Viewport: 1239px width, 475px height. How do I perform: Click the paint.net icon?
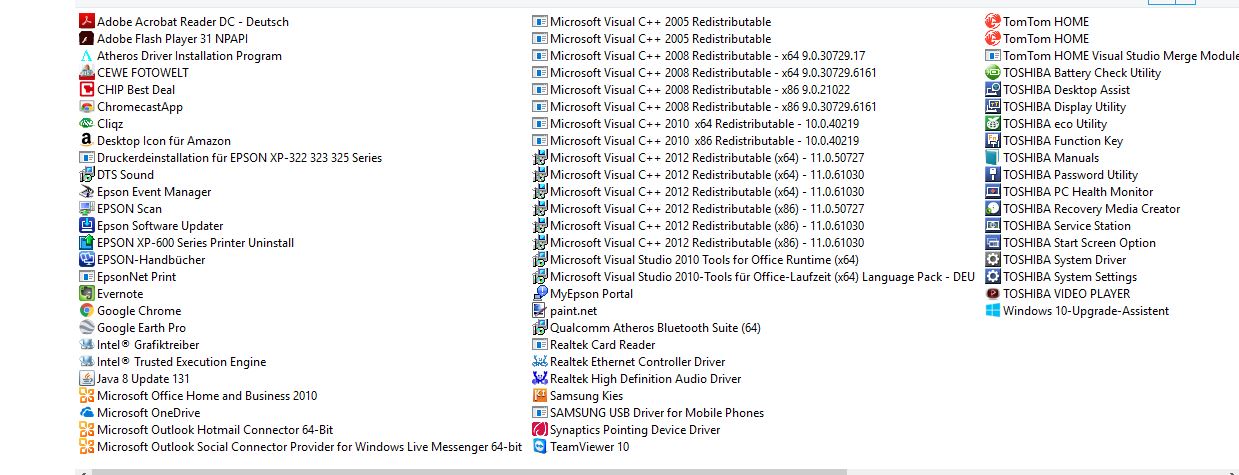coord(540,310)
